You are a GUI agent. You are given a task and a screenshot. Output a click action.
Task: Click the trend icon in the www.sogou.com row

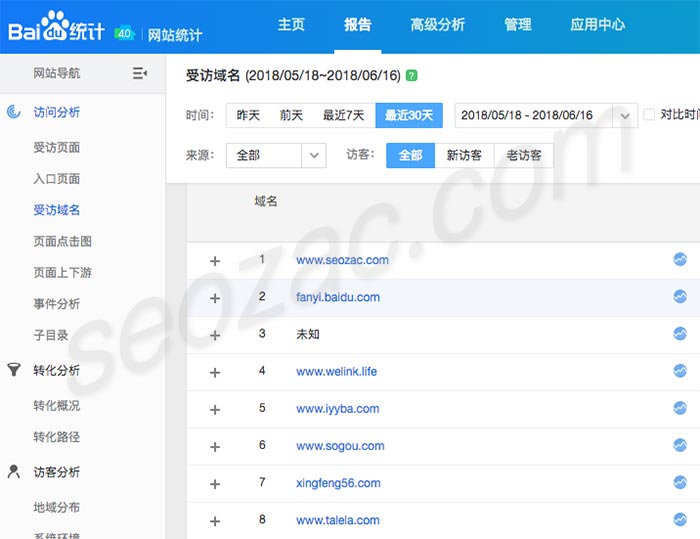point(680,445)
